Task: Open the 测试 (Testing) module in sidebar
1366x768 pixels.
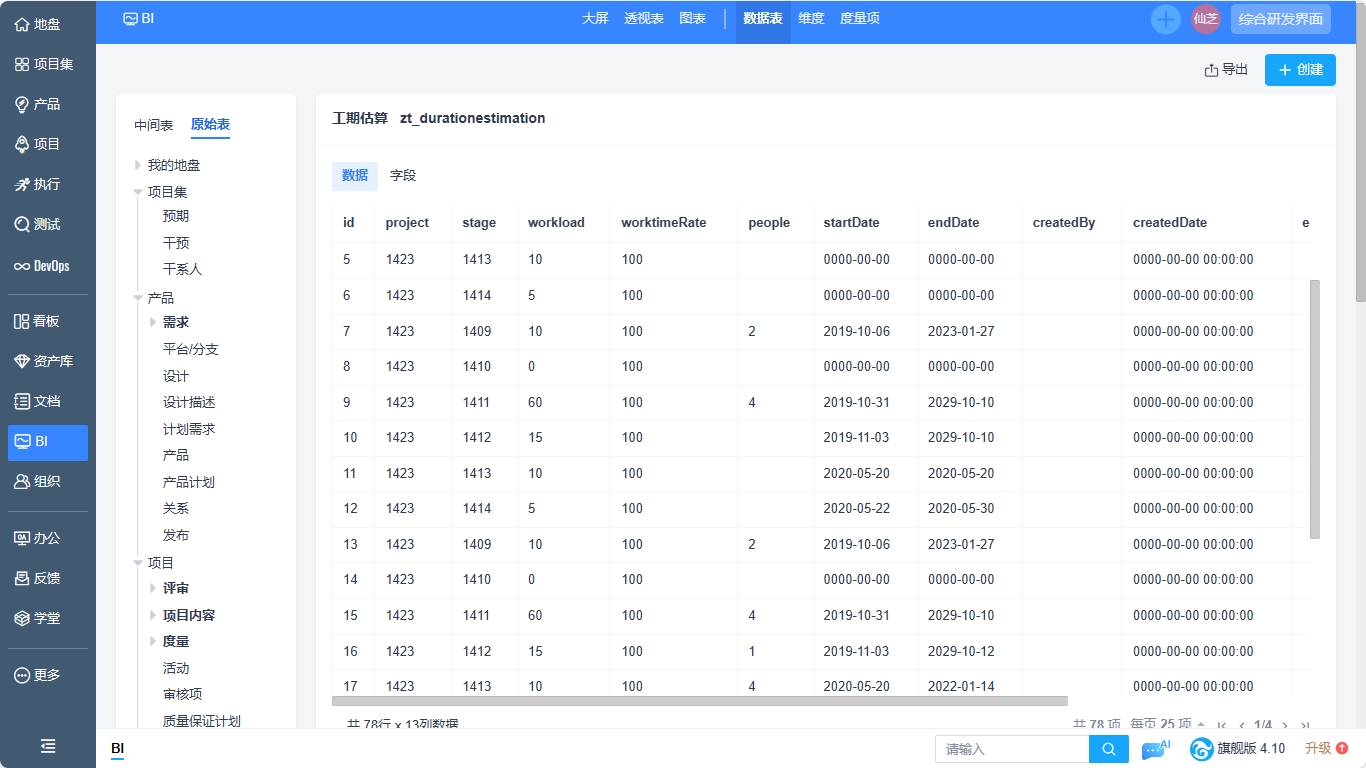Action: (x=40, y=224)
